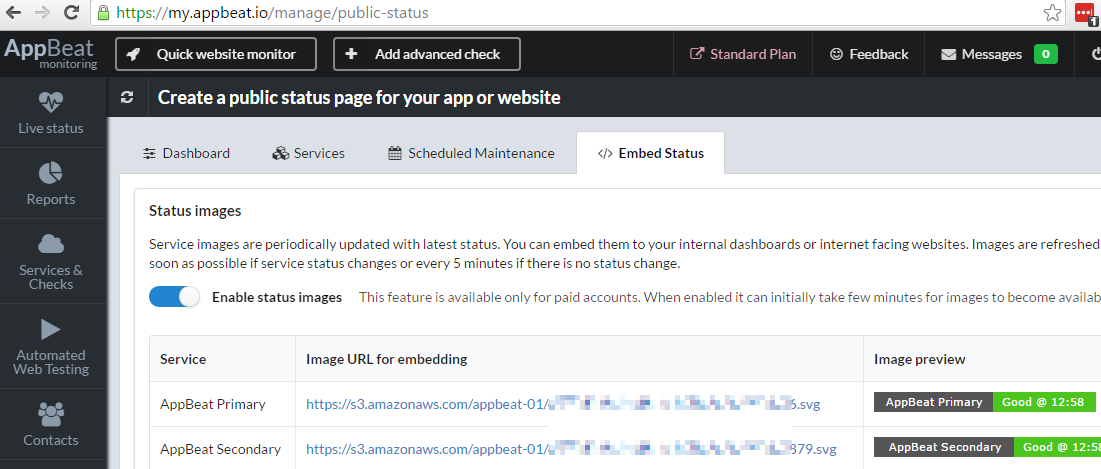The height and width of the screenshot is (469, 1101).
Task: Open Services & Checks cloud icon
Action: [51, 244]
